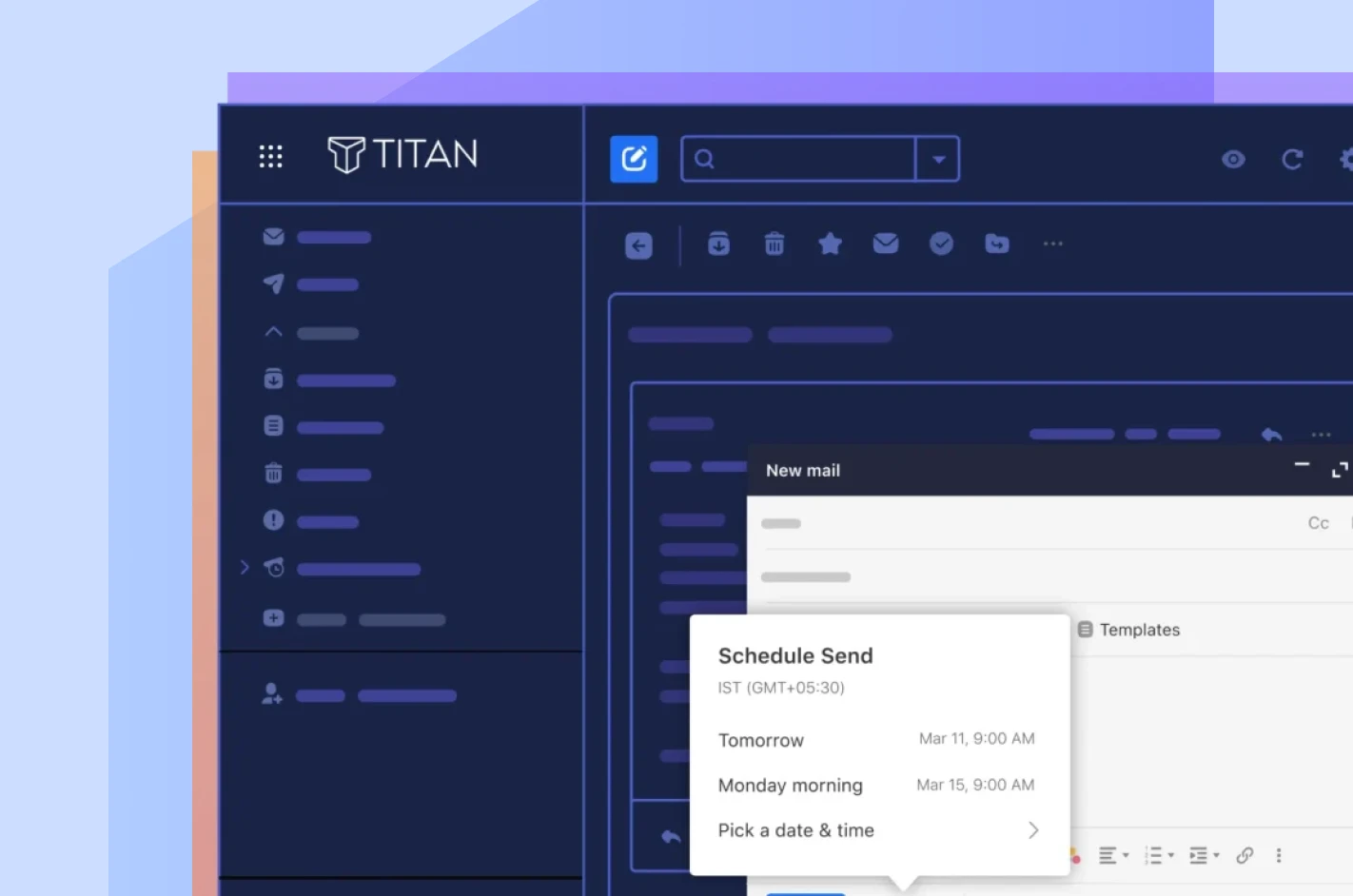The height and width of the screenshot is (896, 1353).
Task: Mark the email done with the check icon
Action: [x=942, y=244]
